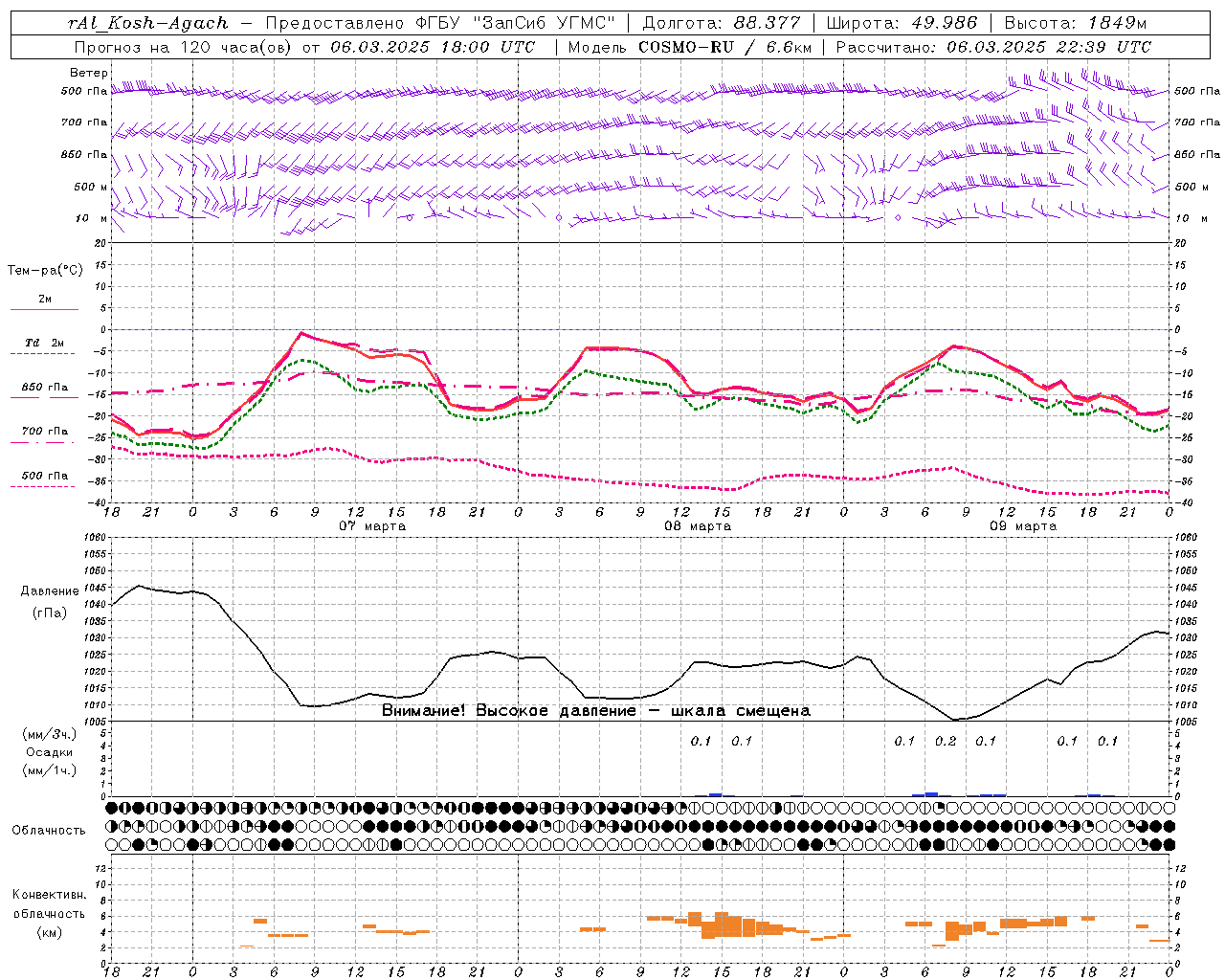Click the Td 2м dew point legend label
This screenshot has height=980, width=1225.
tap(45, 343)
